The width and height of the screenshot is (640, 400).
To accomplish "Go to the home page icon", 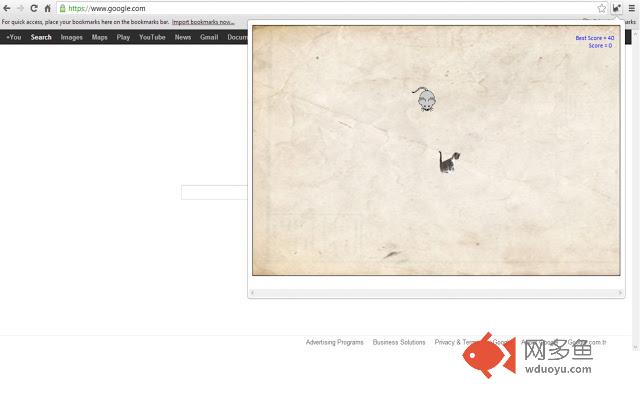I will click(48, 8).
